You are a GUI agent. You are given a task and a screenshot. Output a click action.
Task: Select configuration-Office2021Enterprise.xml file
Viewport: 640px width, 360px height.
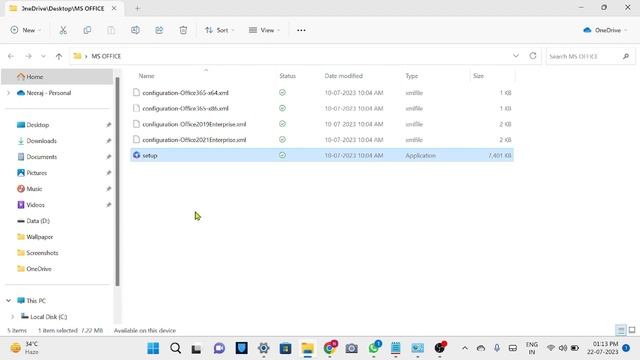322,140
